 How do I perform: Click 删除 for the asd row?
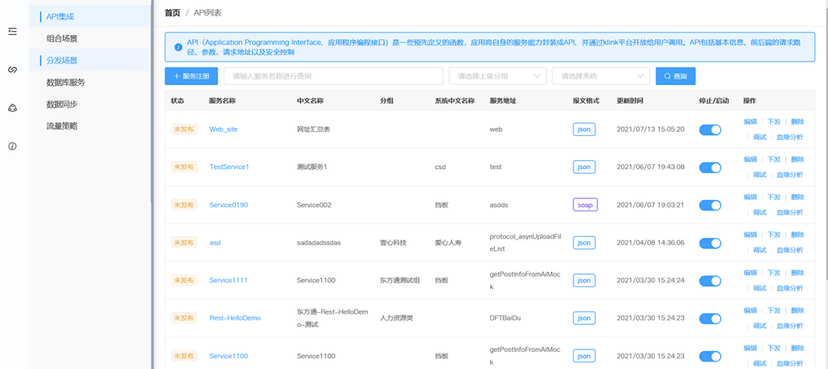[797, 235]
